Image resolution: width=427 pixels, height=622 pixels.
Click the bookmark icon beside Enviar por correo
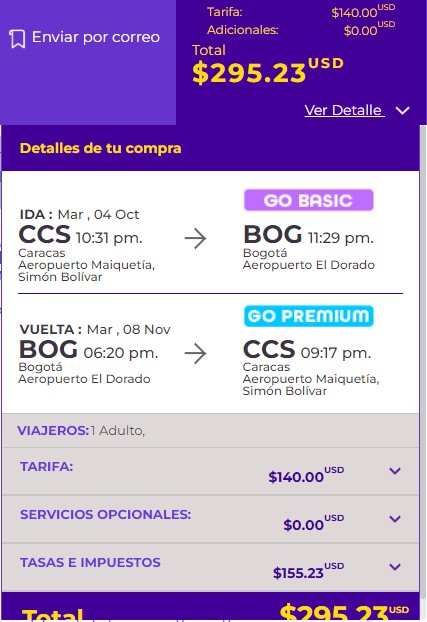point(17,38)
